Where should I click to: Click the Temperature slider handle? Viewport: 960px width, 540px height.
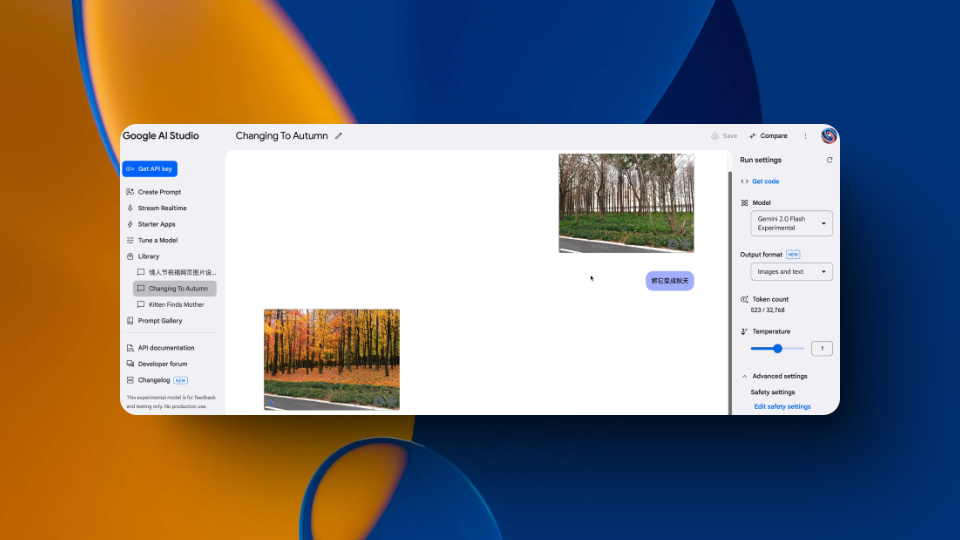[x=778, y=348]
